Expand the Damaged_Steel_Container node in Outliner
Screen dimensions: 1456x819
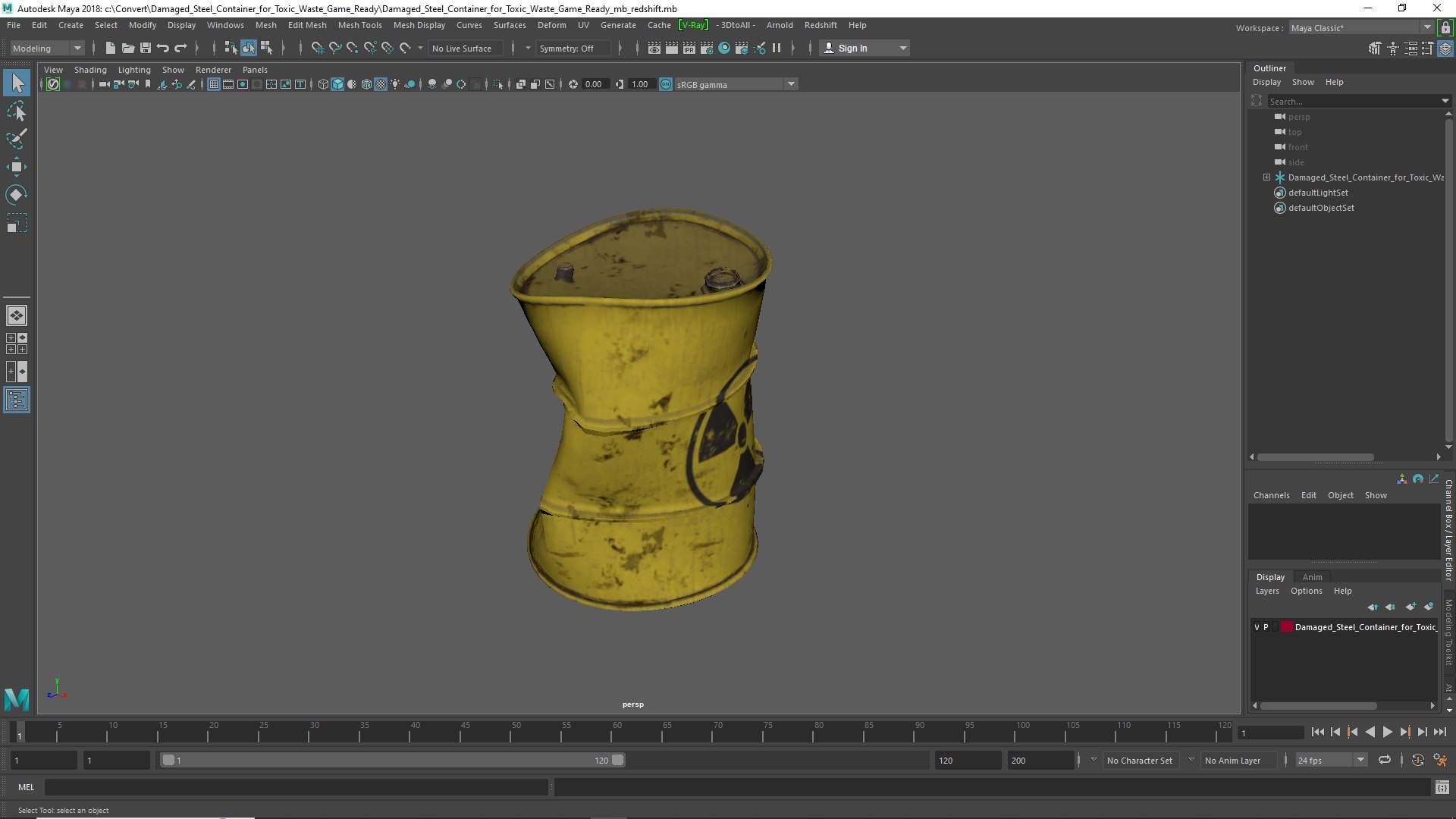(1266, 177)
